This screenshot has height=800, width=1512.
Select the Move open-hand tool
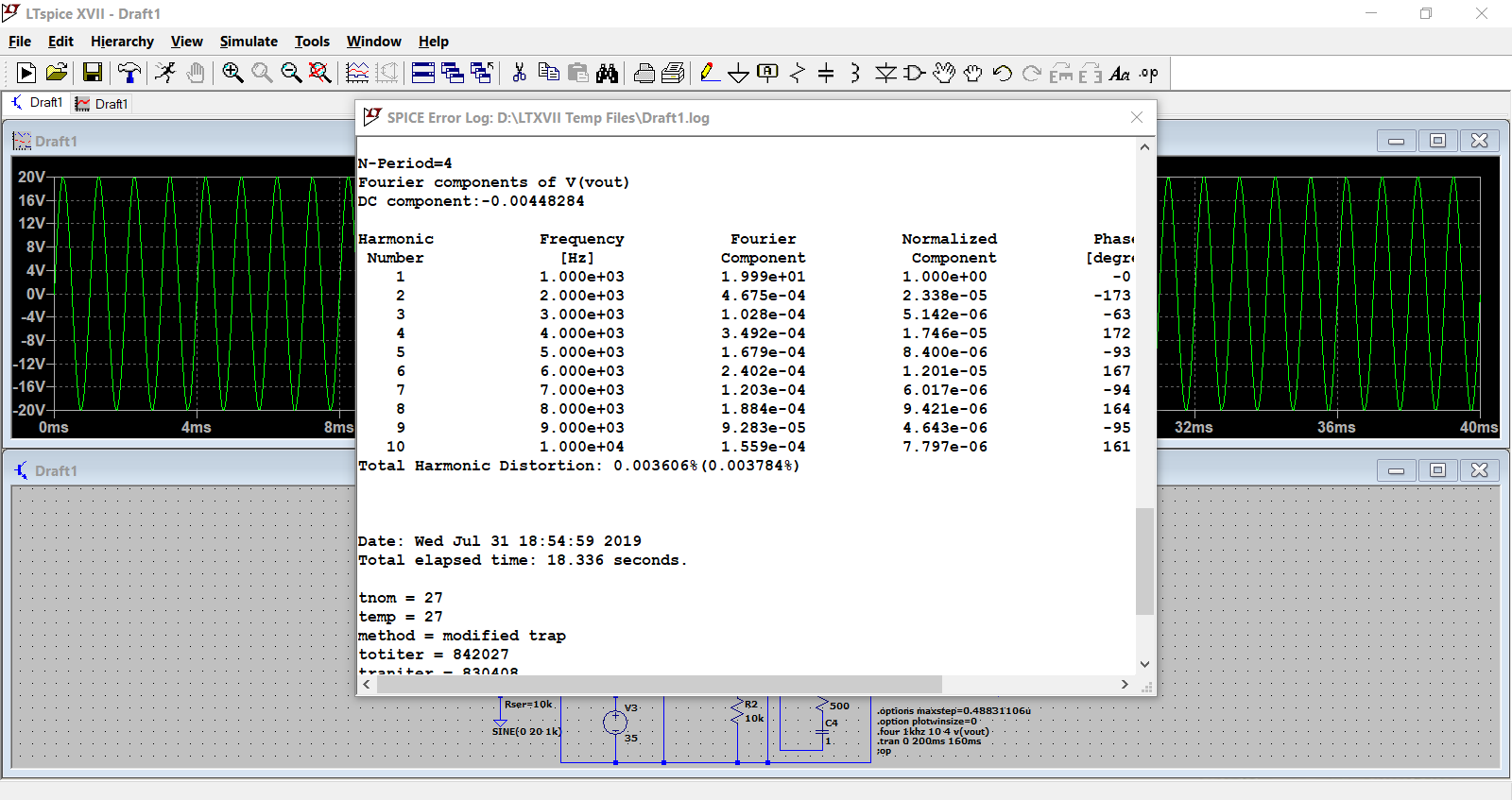click(x=944, y=73)
